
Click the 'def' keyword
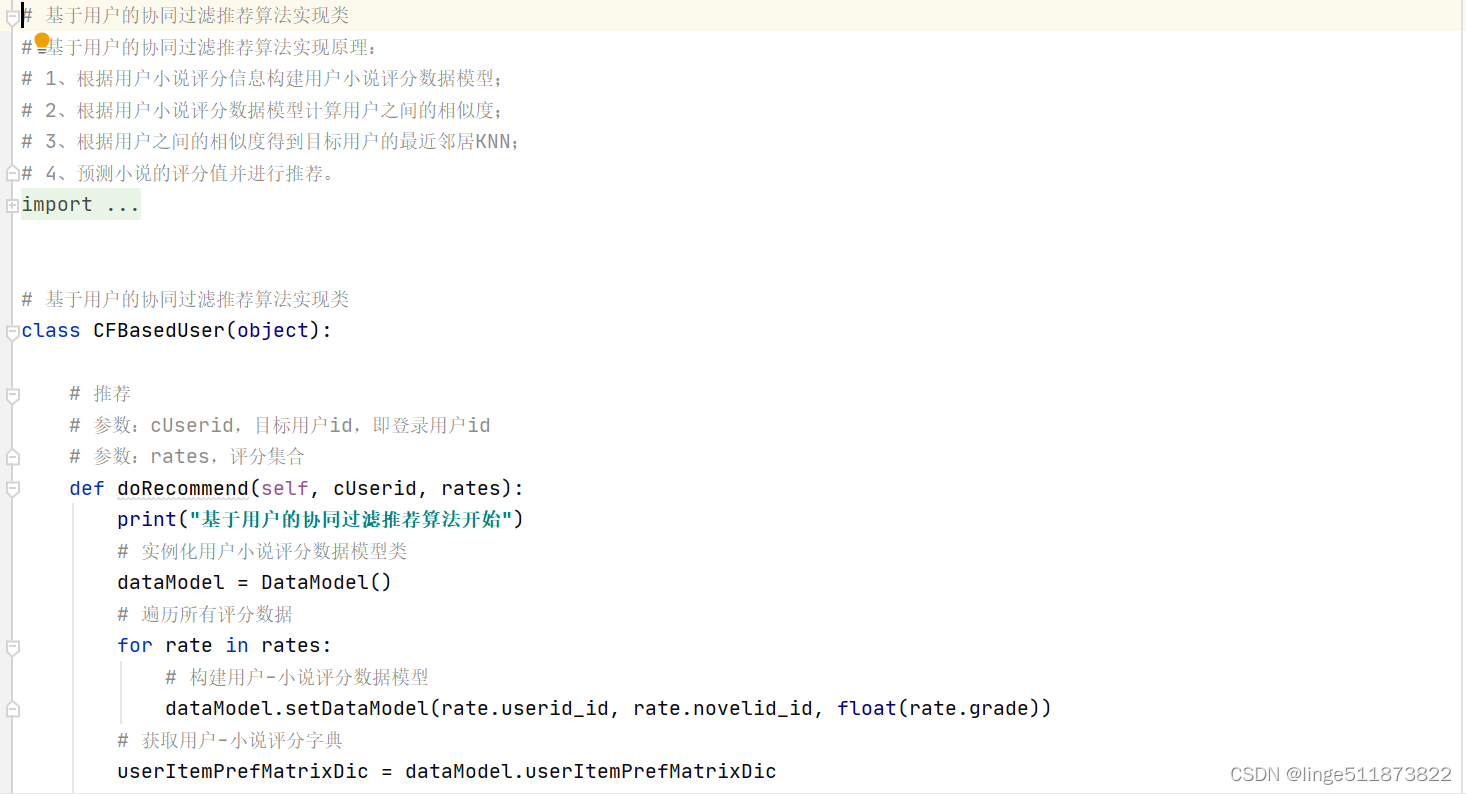[87, 488]
